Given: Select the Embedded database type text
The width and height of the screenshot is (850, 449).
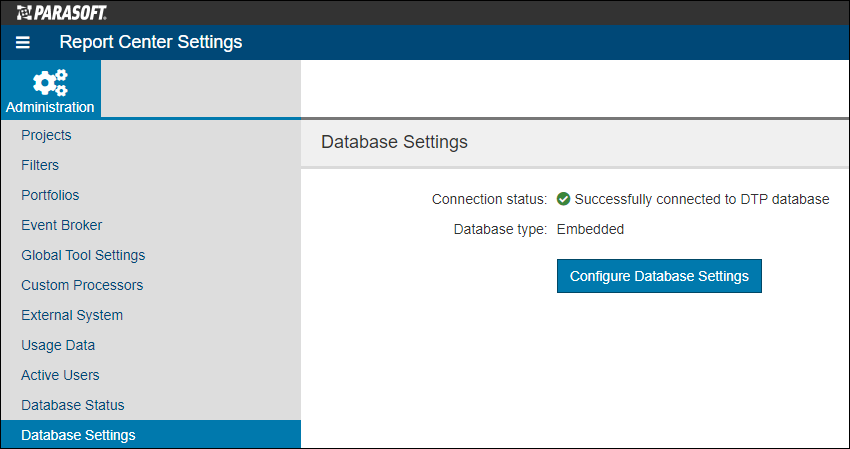Looking at the screenshot, I should click(590, 229).
